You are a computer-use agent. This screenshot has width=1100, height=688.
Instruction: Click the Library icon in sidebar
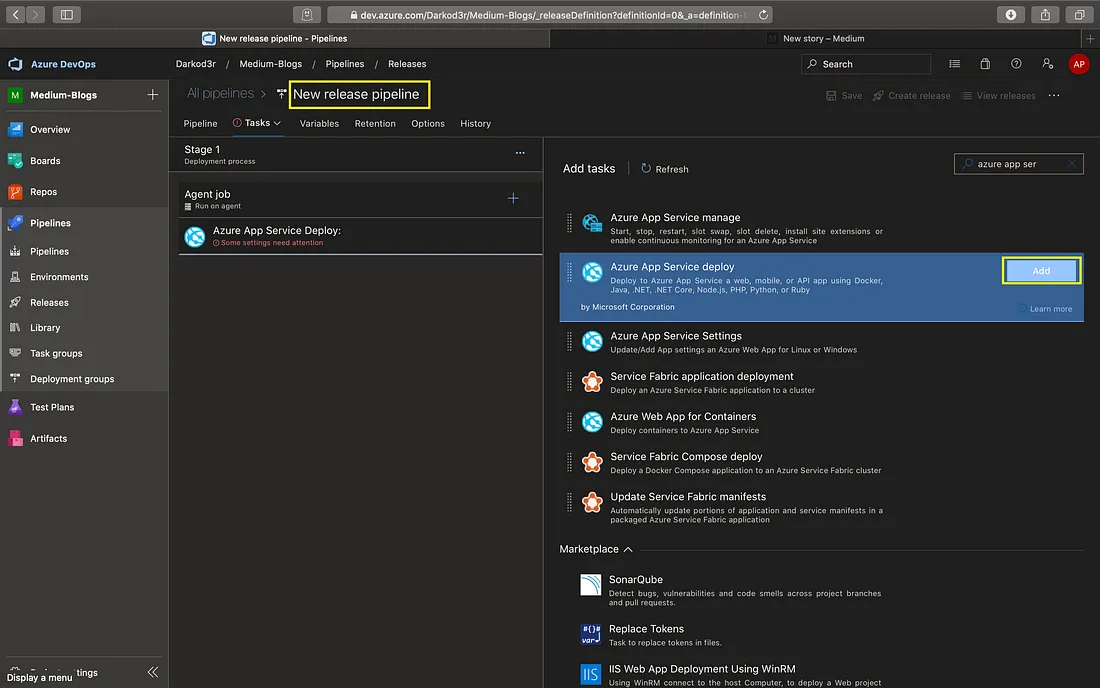(x=15, y=328)
